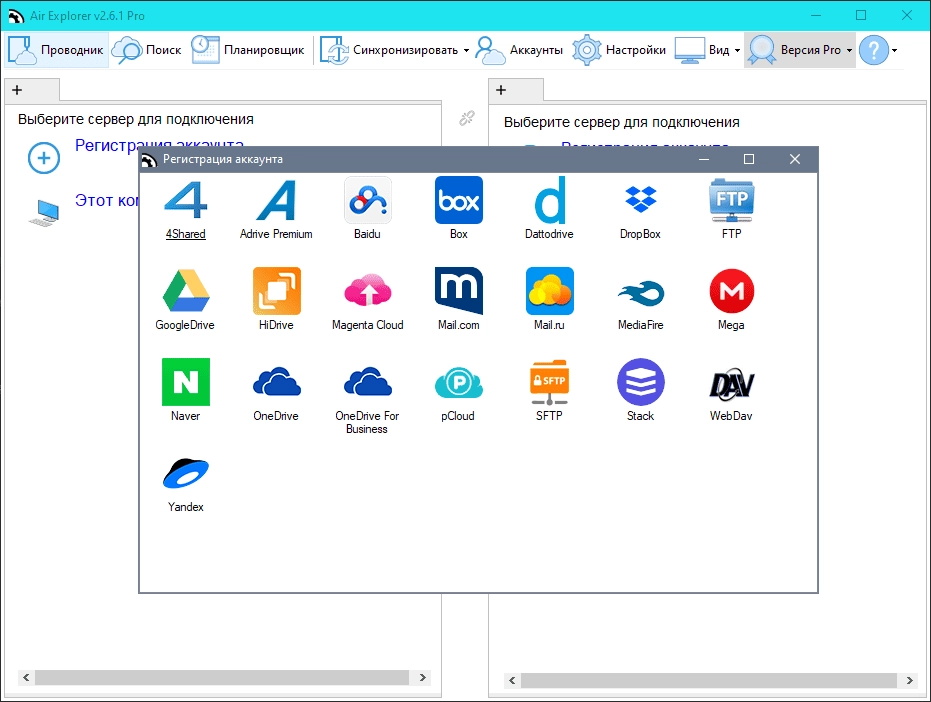Choose the GoogleDrive icon
This screenshot has height=702, width=931.
click(185, 292)
